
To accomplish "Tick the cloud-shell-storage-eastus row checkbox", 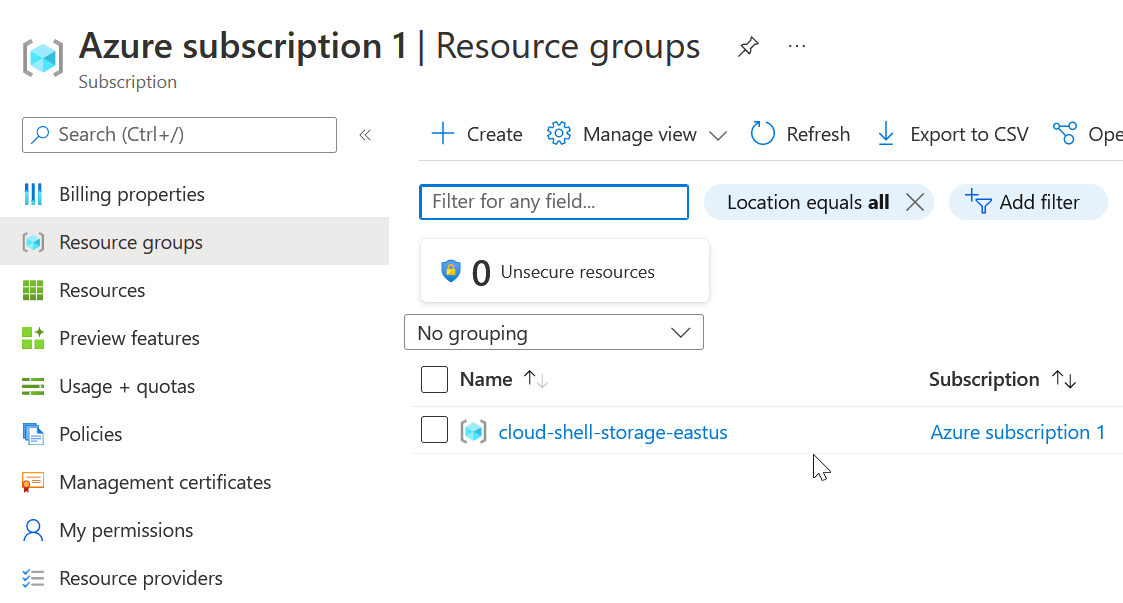I will (x=434, y=430).
